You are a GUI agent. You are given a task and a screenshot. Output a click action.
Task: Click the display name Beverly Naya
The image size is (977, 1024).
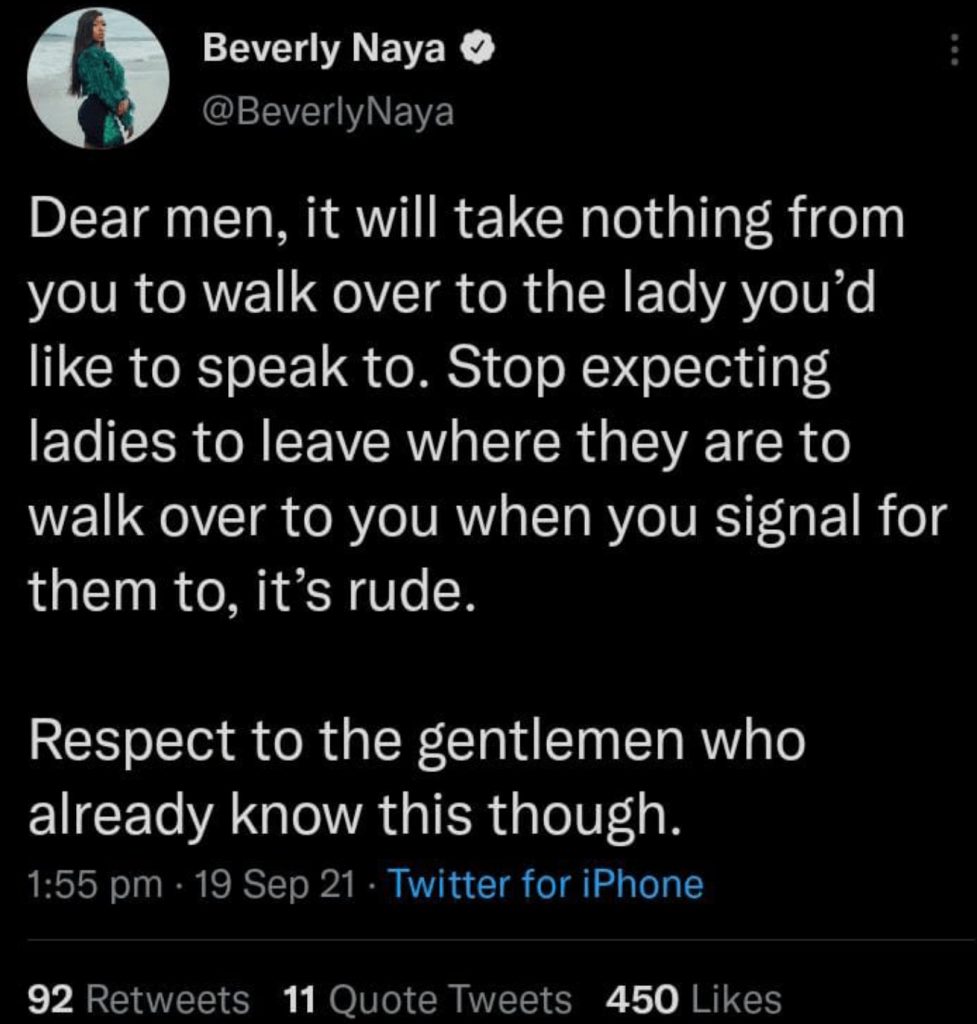pyautogui.click(x=324, y=50)
